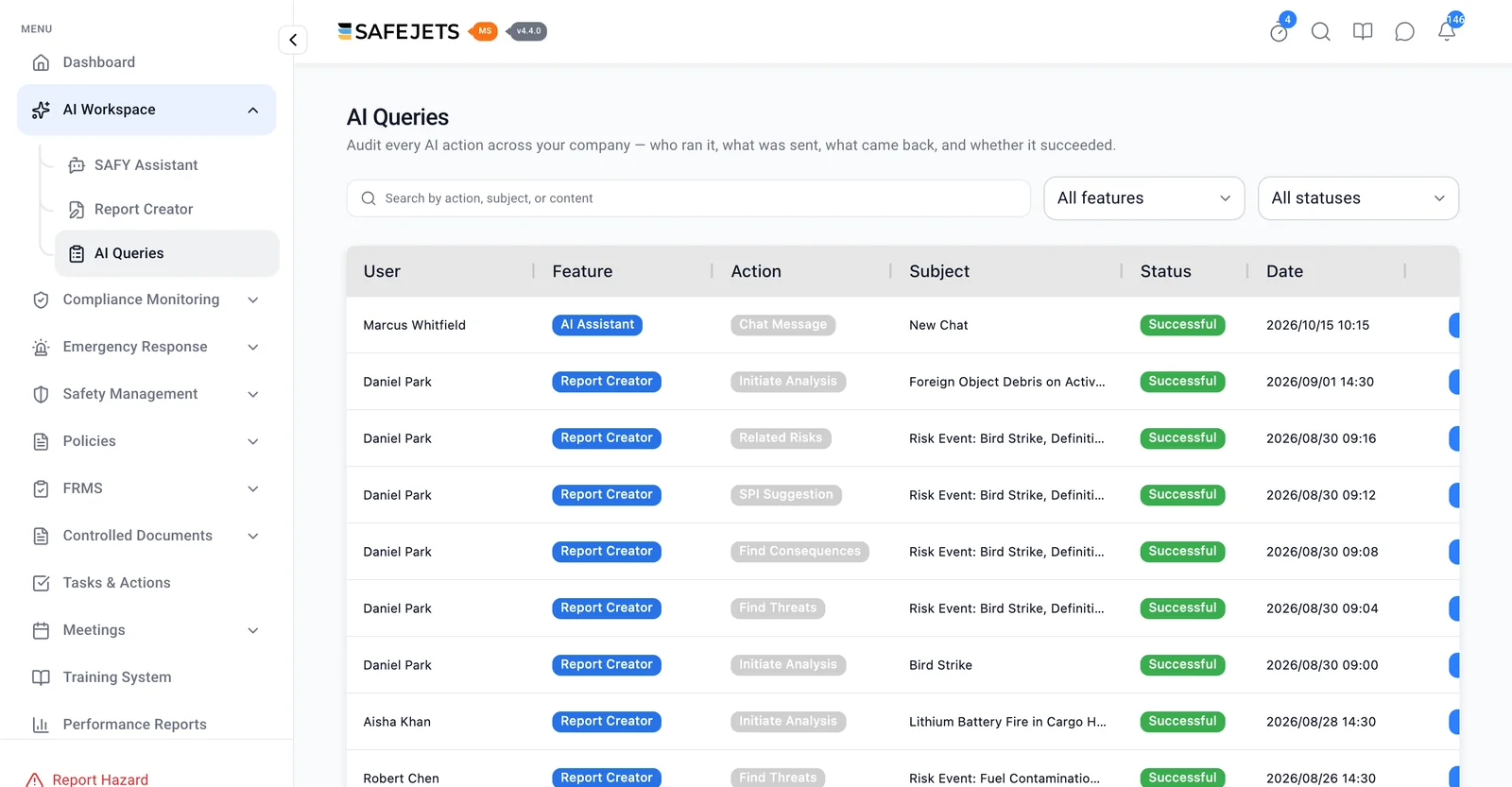Open the book documentation icon
Screen dimensions: 1512x787
pos(1363,32)
